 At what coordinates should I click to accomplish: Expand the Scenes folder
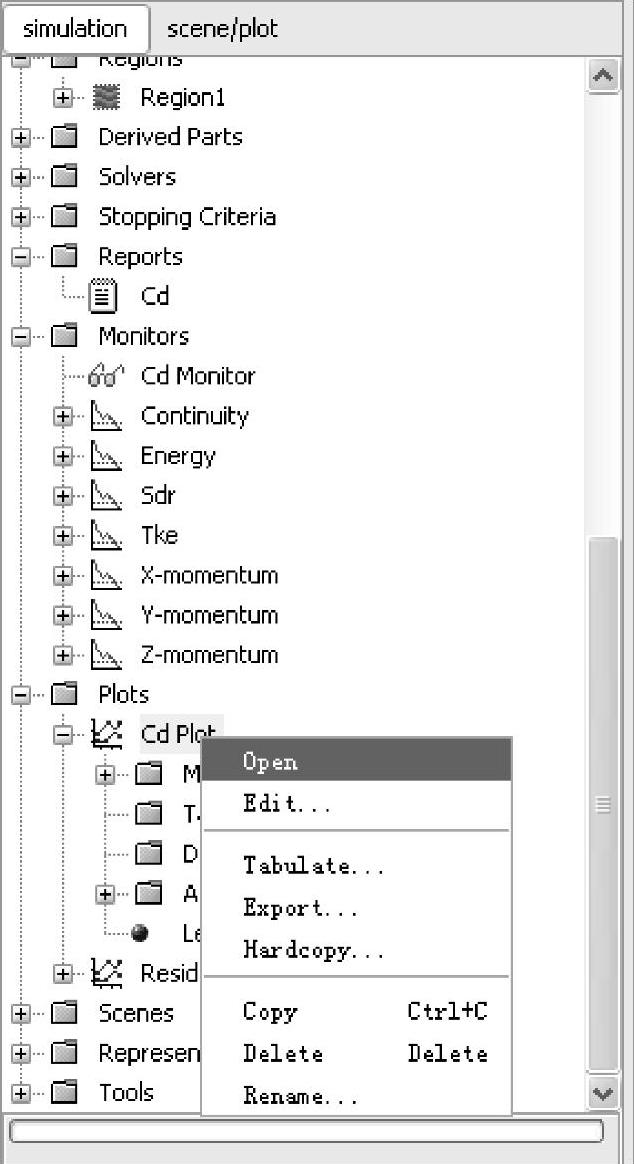[x=22, y=1013]
